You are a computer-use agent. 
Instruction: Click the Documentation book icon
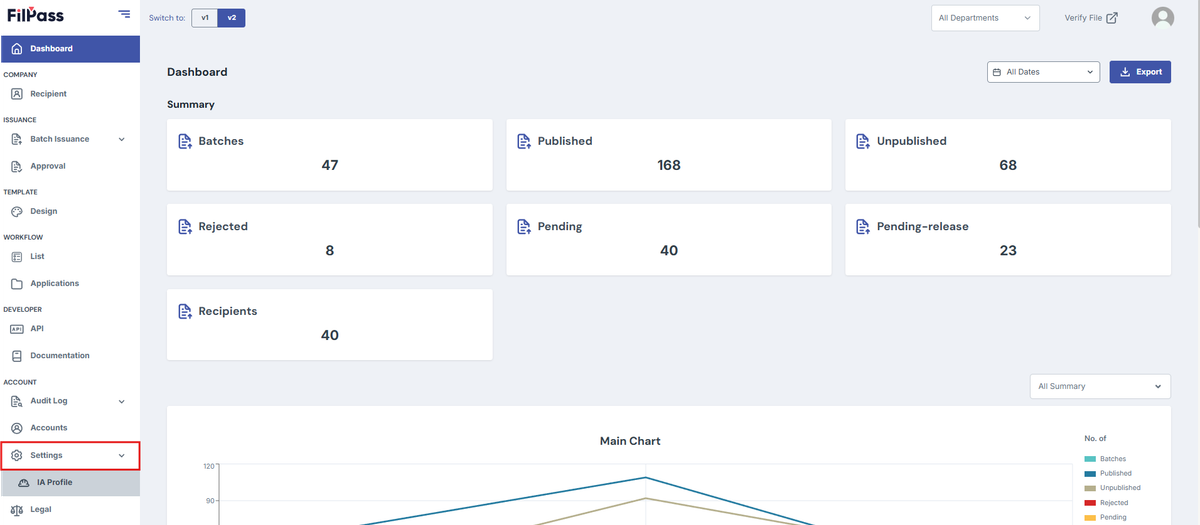coord(16,356)
